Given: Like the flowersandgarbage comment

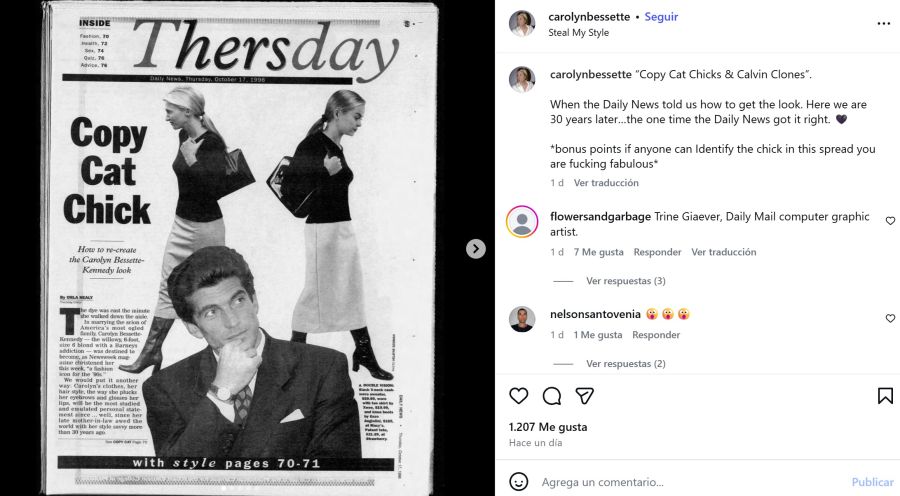Looking at the screenshot, I should coord(890,221).
